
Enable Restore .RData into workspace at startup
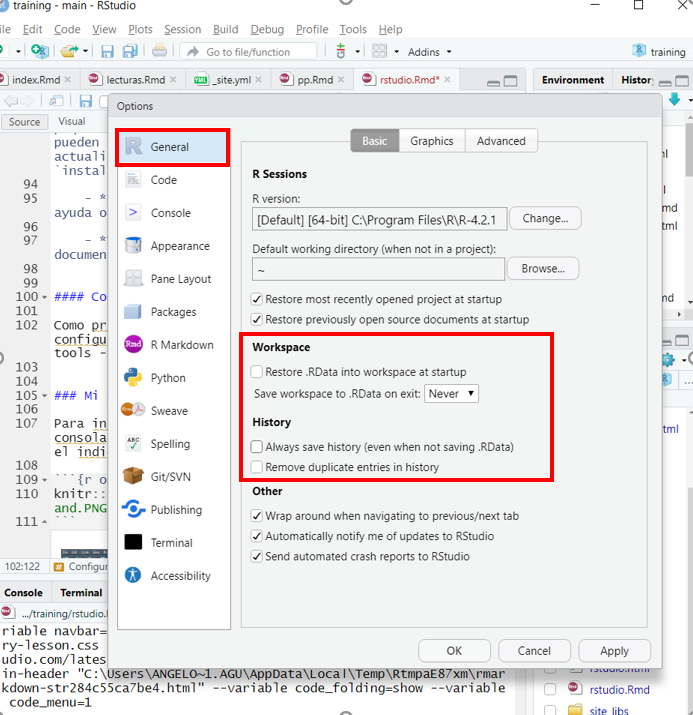tap(257, 372)
